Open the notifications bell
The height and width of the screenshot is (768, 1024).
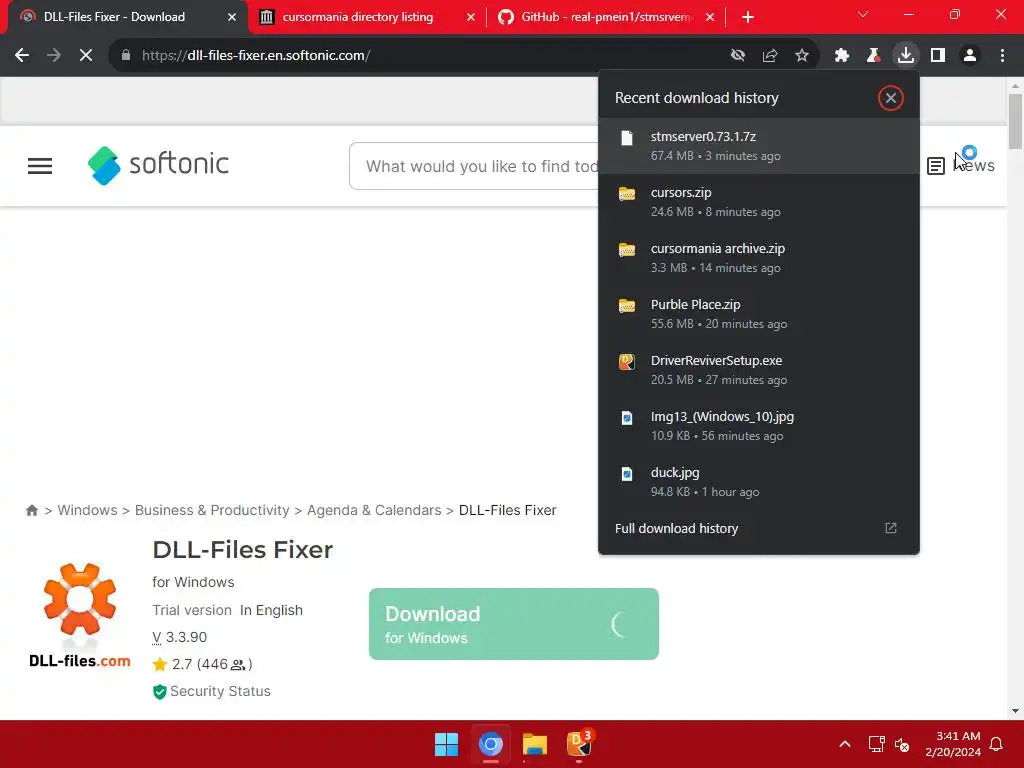997,744
